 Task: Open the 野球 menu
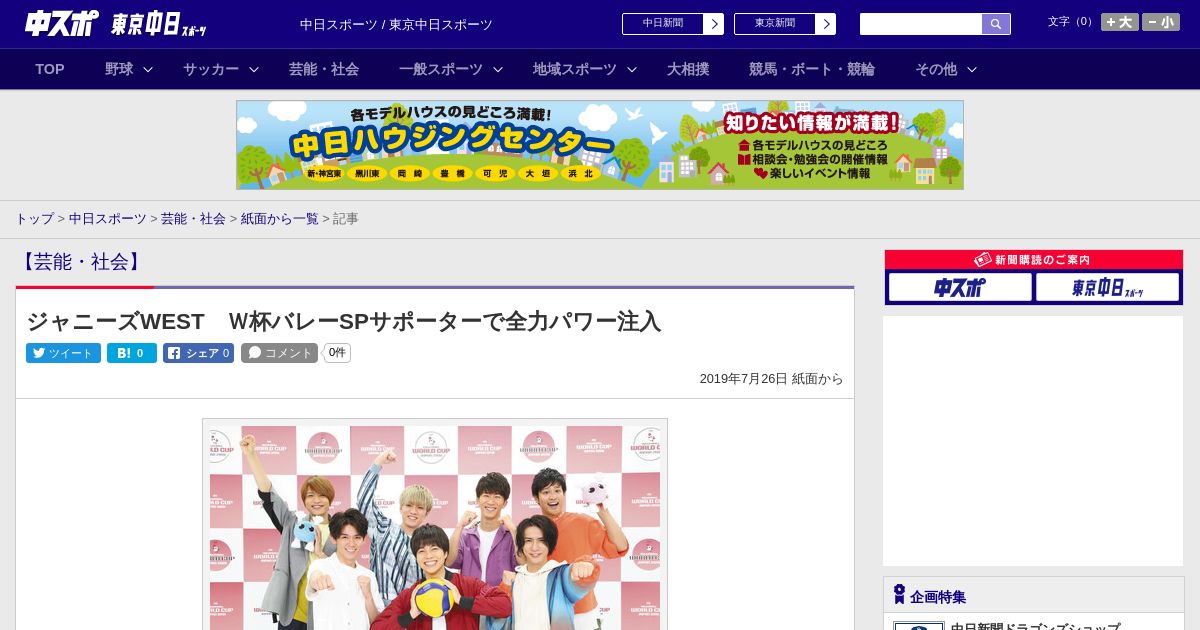tap(119, 69)
